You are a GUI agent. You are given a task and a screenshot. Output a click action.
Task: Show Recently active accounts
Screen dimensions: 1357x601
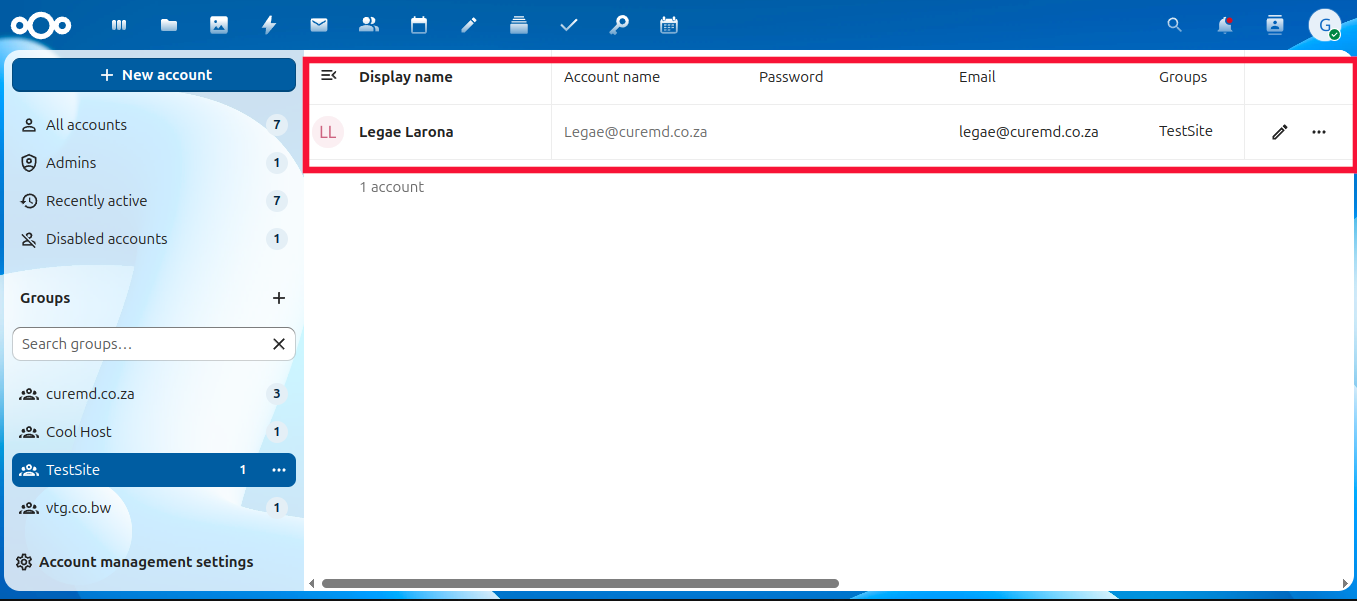(x=154, y=201)
